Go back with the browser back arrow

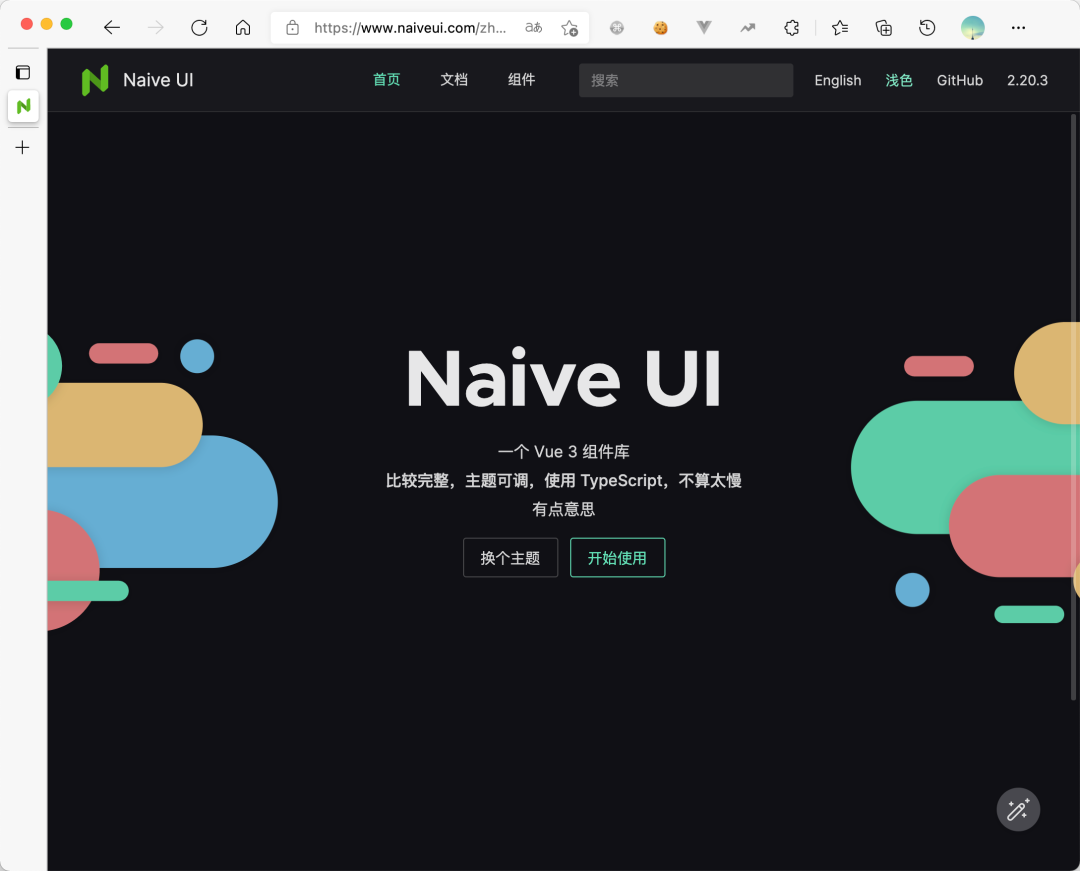click(112, 28)
